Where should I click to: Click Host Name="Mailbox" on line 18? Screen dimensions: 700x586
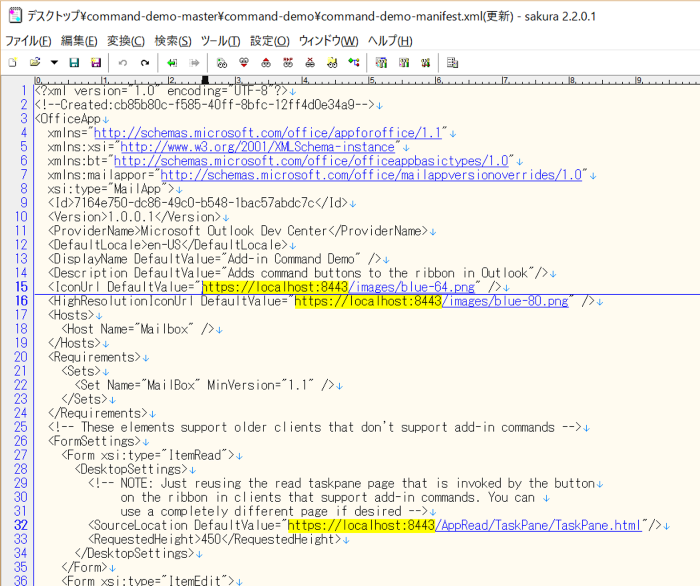point(138,329)
